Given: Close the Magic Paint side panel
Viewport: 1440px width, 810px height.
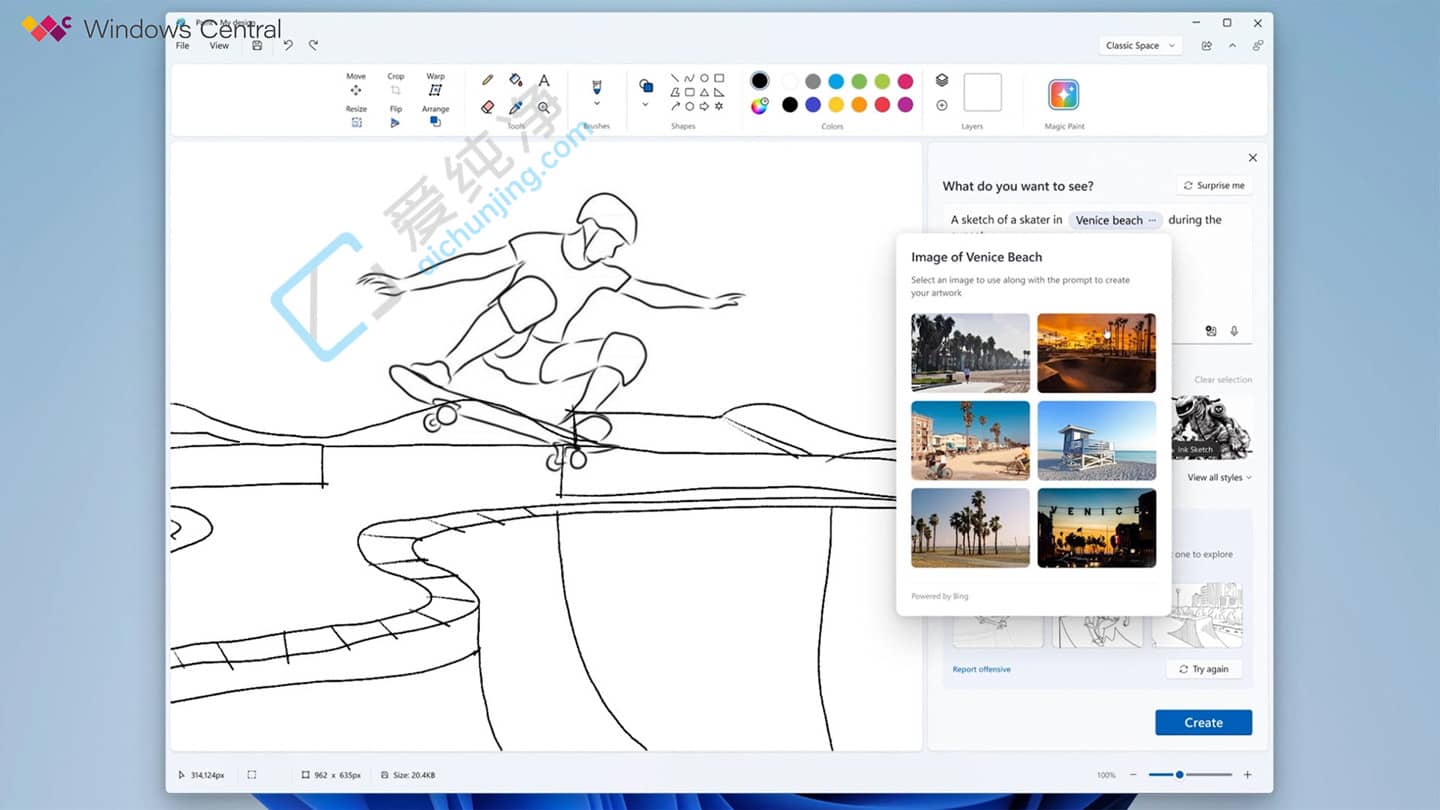Looking at the screenshot, I should coord(1252,158).
